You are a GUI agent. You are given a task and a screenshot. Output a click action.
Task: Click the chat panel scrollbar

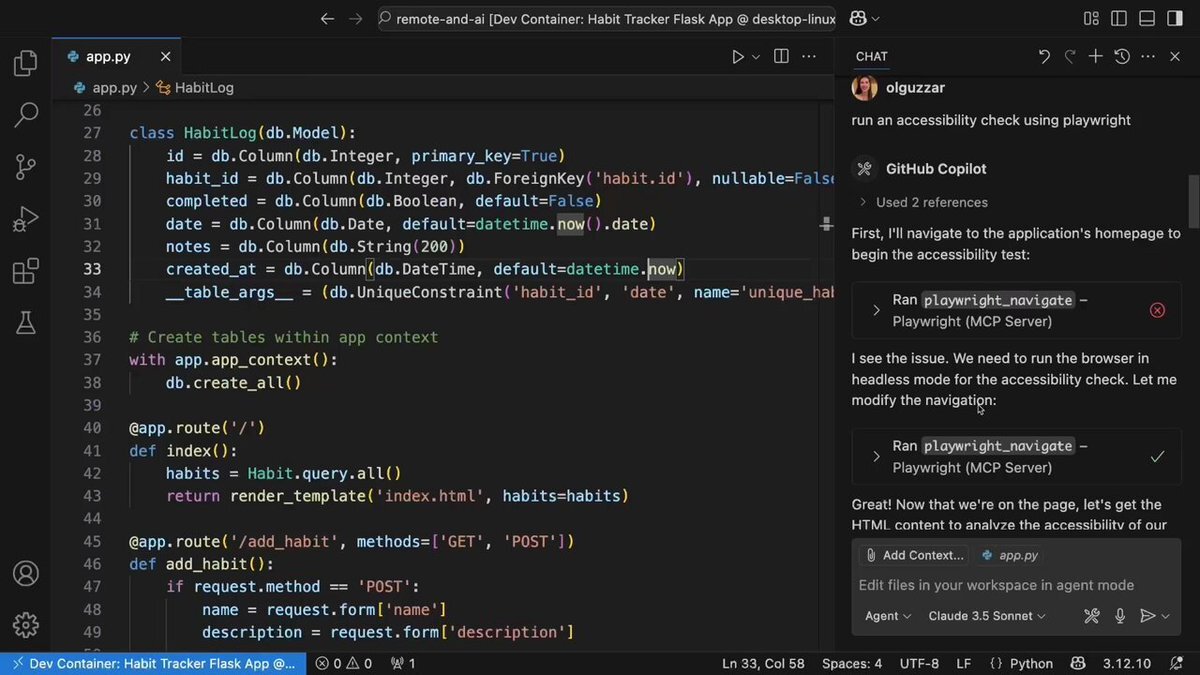tap(1193, 201)
